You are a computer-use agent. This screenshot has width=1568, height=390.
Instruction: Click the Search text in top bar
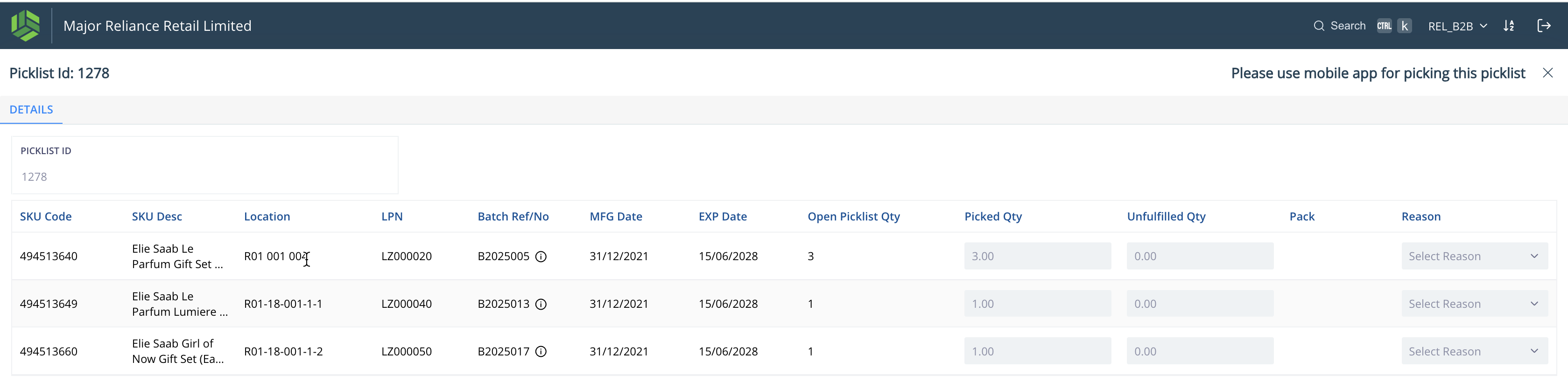pos(1348,26)
